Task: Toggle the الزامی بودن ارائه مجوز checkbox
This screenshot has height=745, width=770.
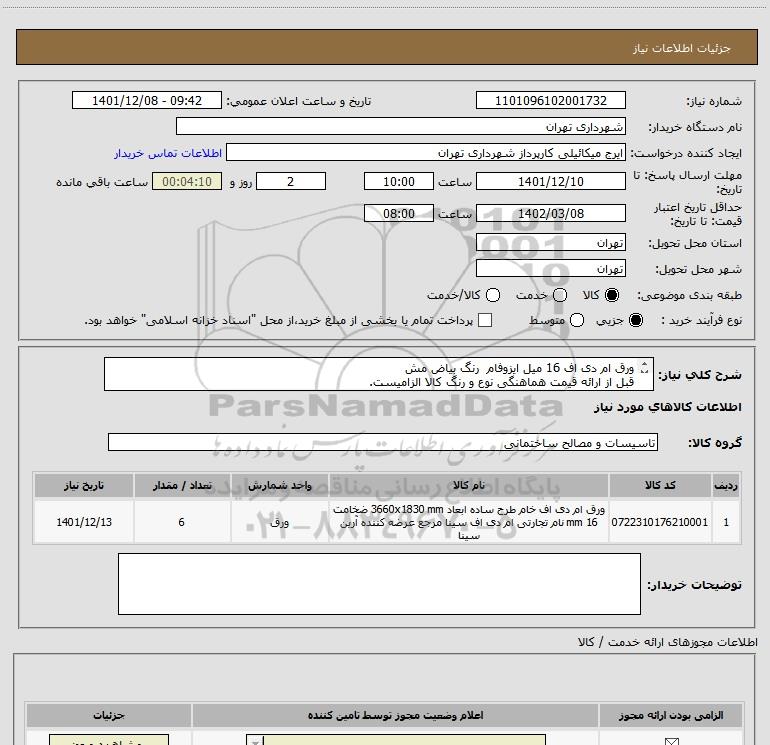Action: pyautogui.click(x=671, y=741)
